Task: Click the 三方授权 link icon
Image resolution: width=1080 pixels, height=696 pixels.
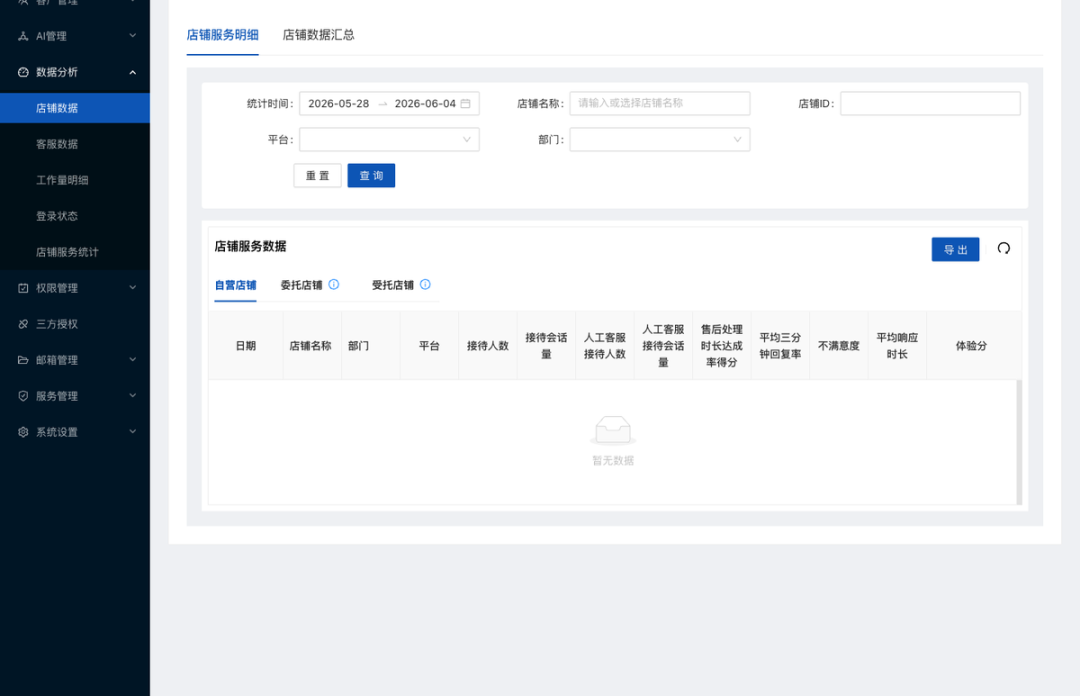Action: tap(23, 324)
